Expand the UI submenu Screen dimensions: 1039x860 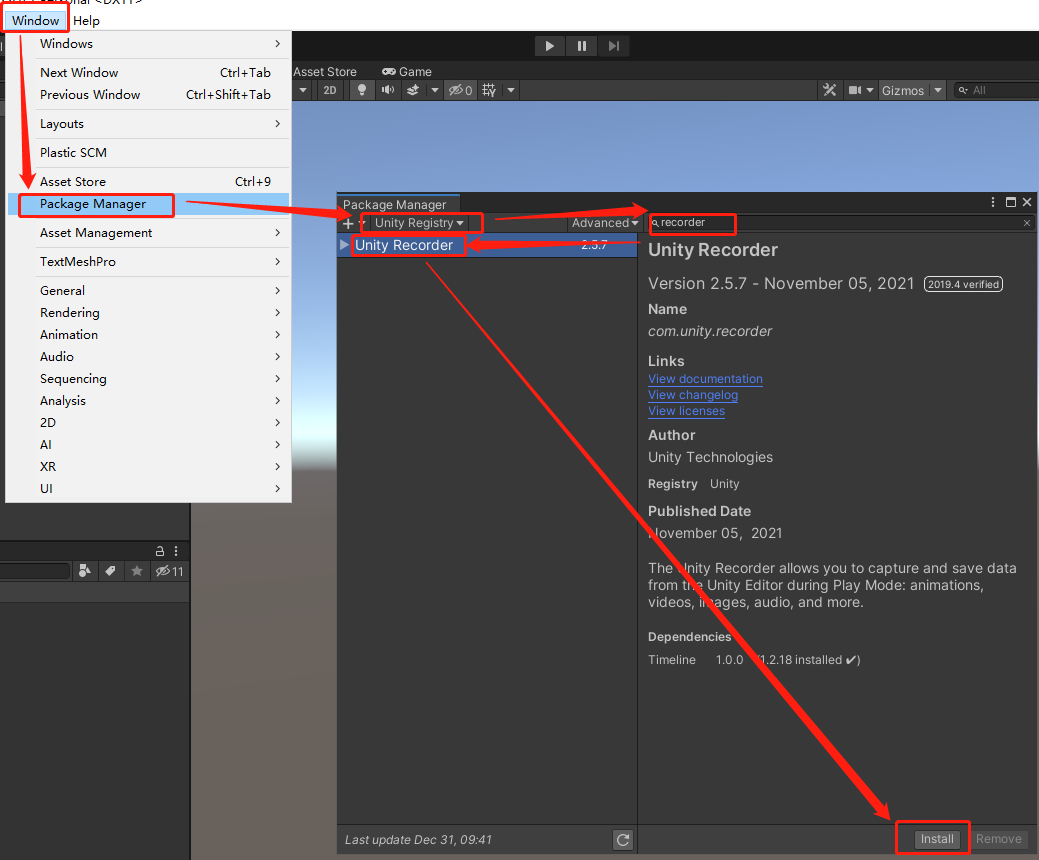coord(148,488)
